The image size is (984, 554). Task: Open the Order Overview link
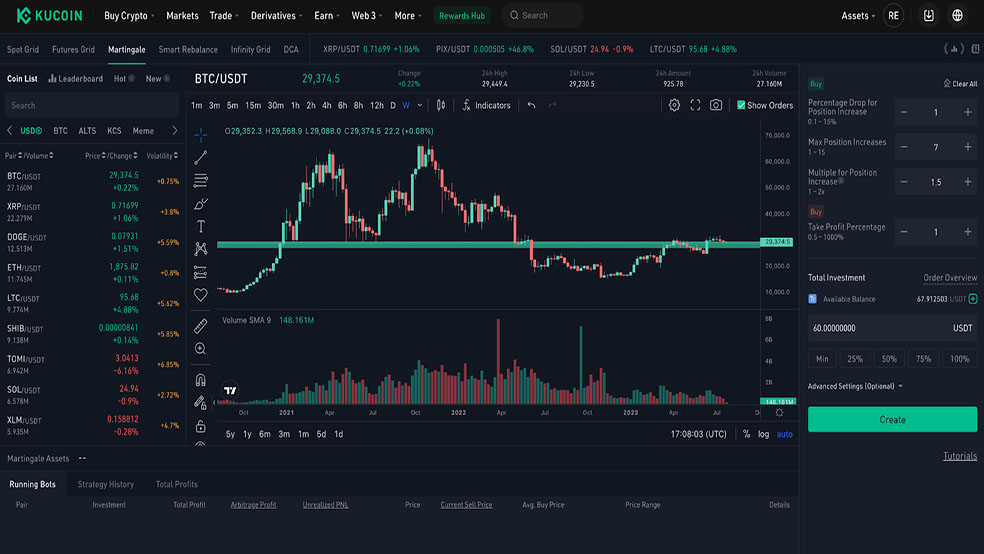click(950, 277)
